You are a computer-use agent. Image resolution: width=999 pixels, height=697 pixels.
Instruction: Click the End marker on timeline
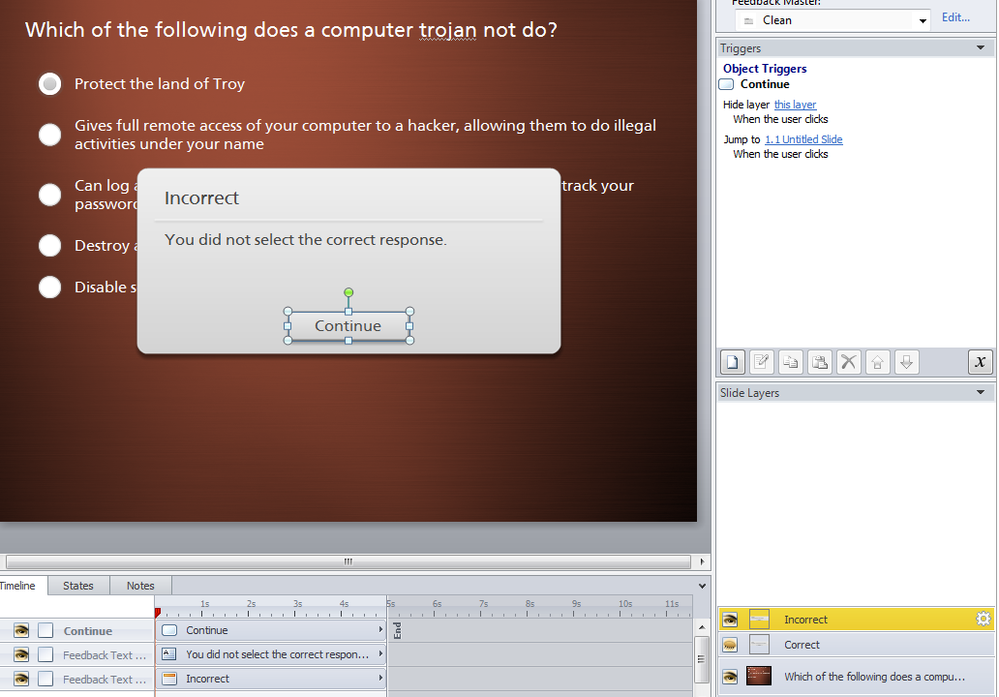[x=397, y=630]
